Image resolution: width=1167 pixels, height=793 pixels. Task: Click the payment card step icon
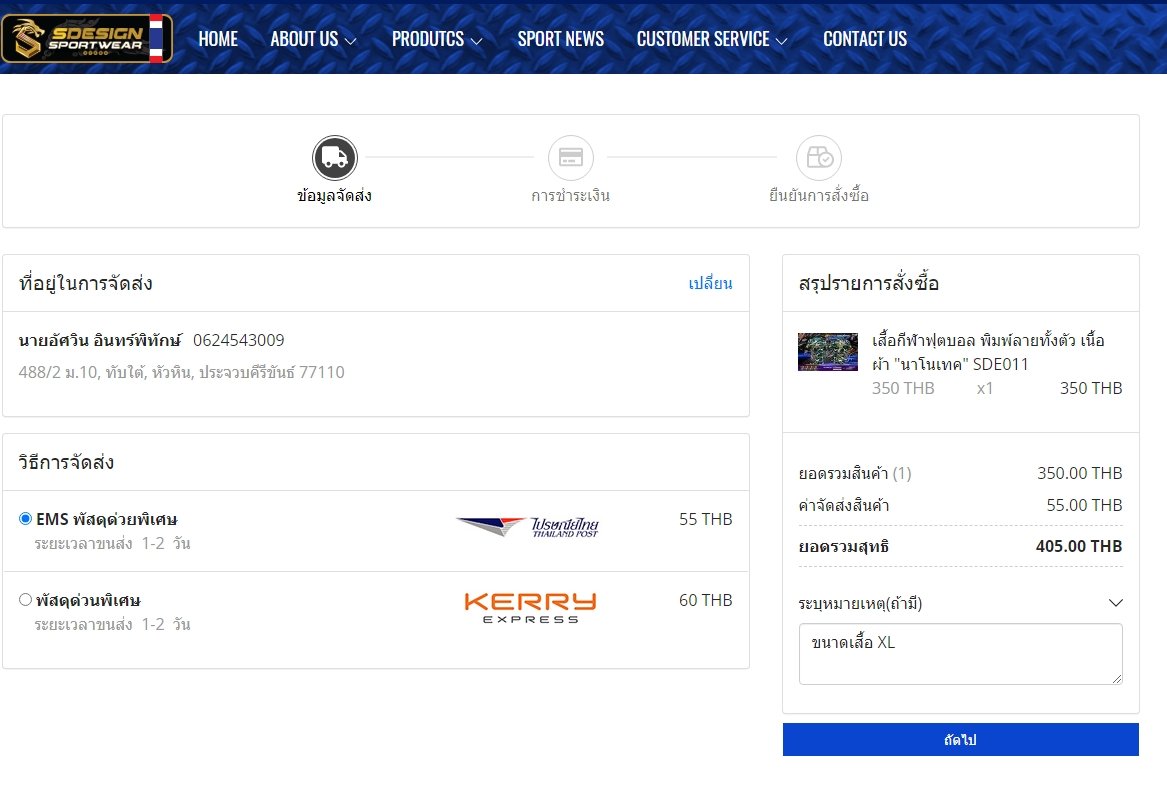pyautogui.click(x=570, y=158)
